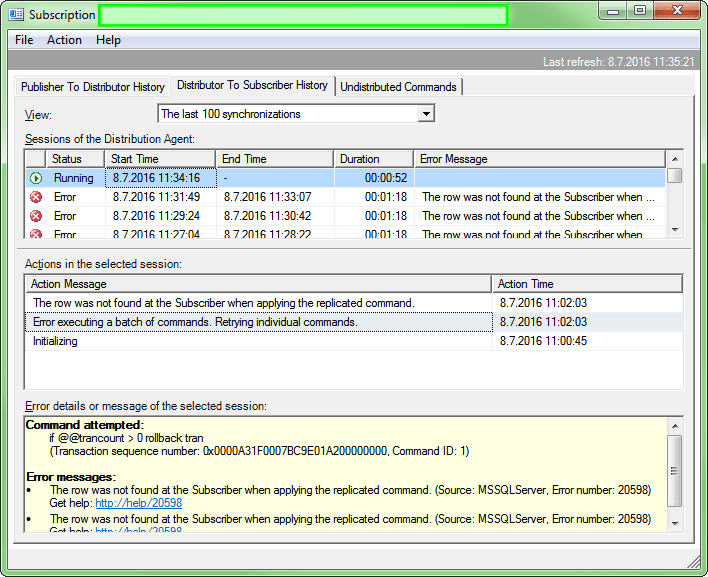Click the green Running status icon
The height and width of the screenshot is (577, 708).
(x=36, y=178)
